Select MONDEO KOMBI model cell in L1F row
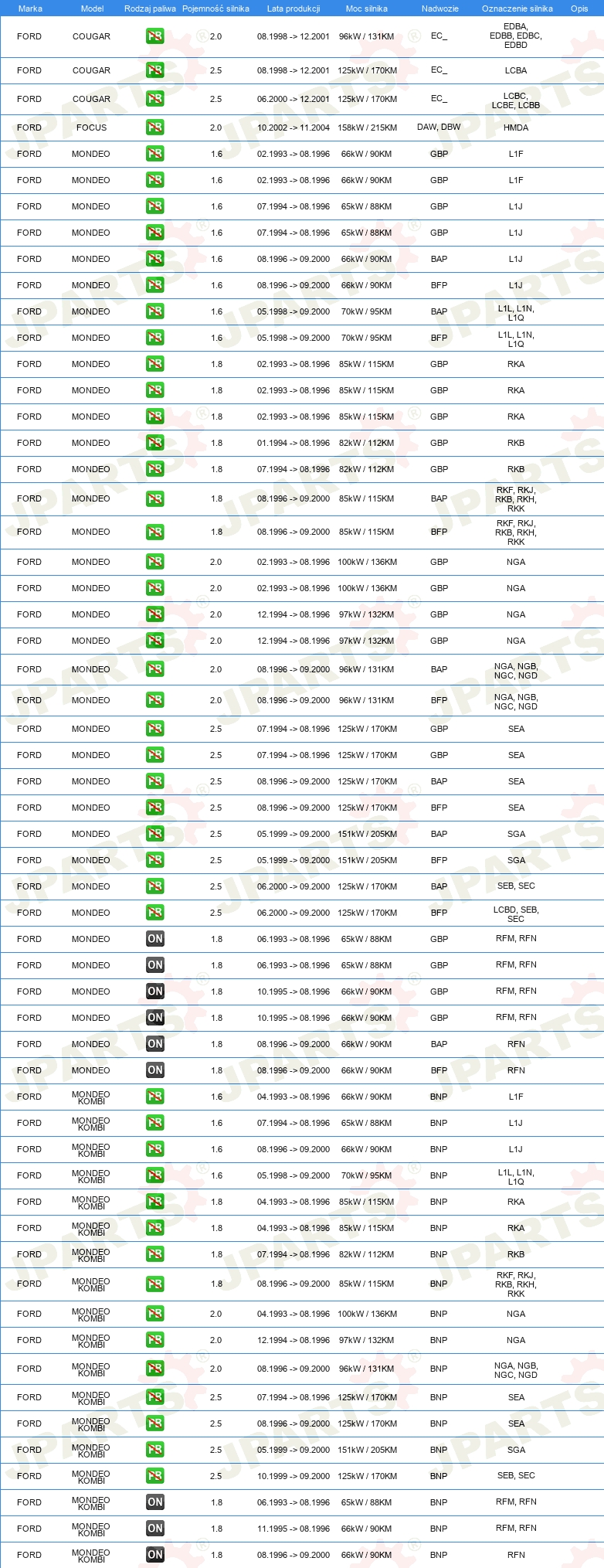This screenshot has height=1568, width=604. pyautogui.click(x=91, y=1097)
